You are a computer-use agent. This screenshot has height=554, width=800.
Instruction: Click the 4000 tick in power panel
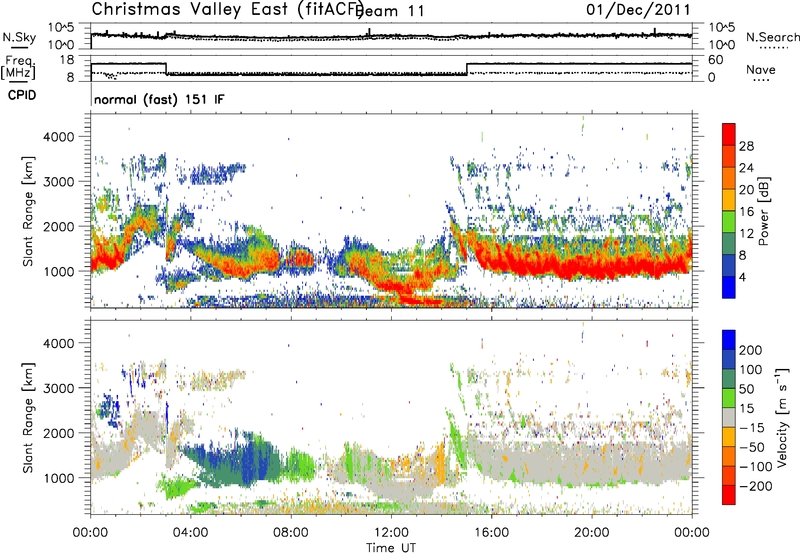[x=58, y=137]
